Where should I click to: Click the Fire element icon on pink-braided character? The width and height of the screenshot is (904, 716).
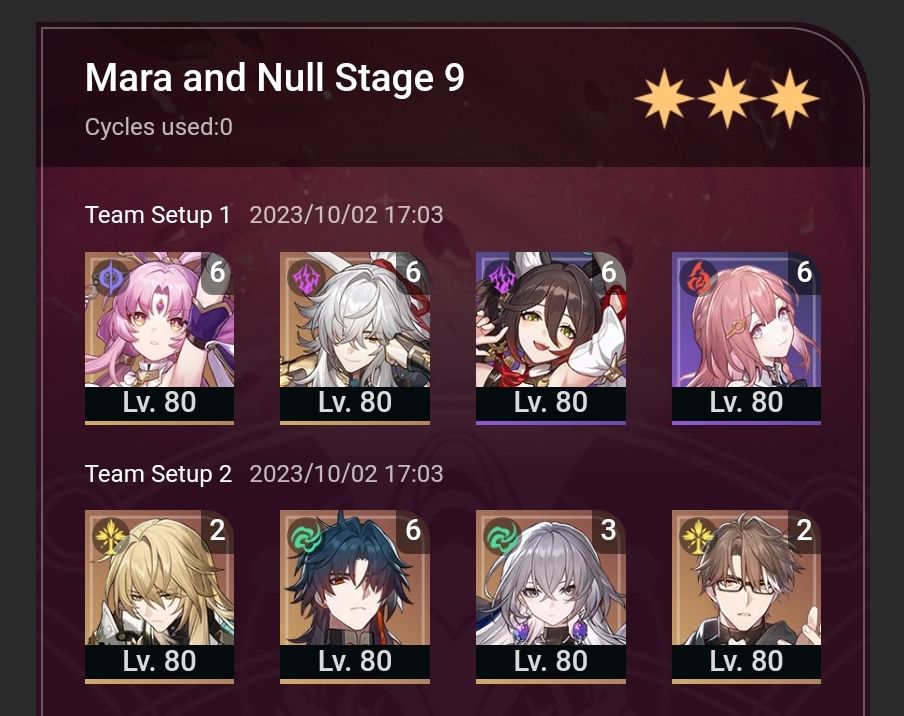698,278
